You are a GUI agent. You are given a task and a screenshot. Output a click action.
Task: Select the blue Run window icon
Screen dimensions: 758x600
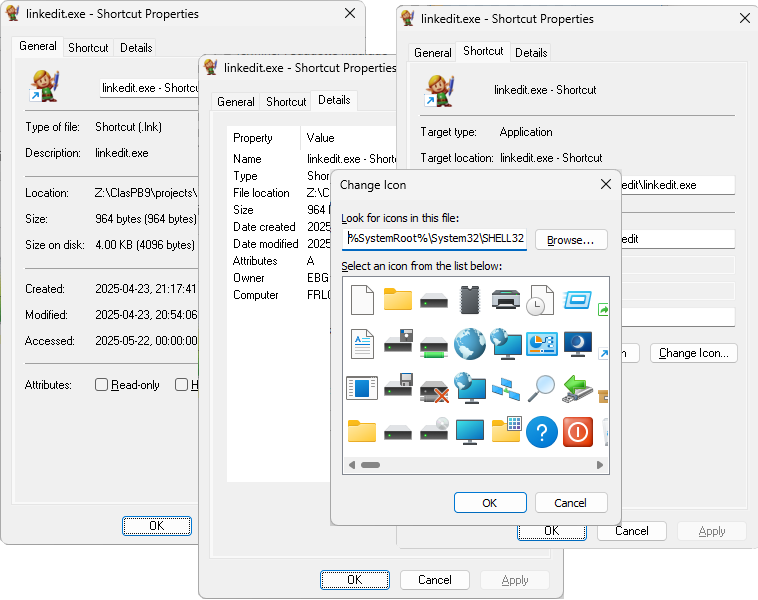(577, 300)
